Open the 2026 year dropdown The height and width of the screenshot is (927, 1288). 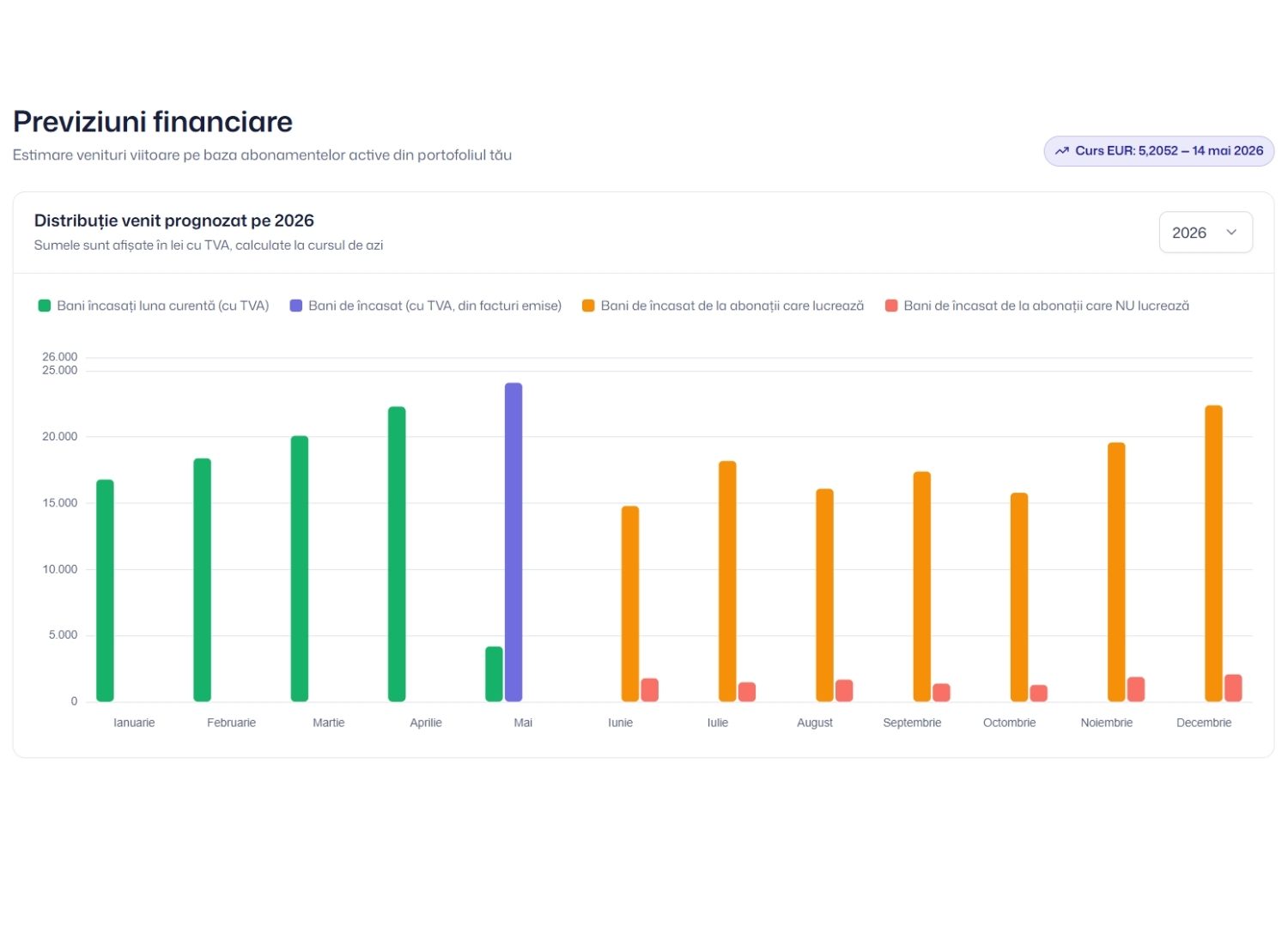tap(1206, 233)
